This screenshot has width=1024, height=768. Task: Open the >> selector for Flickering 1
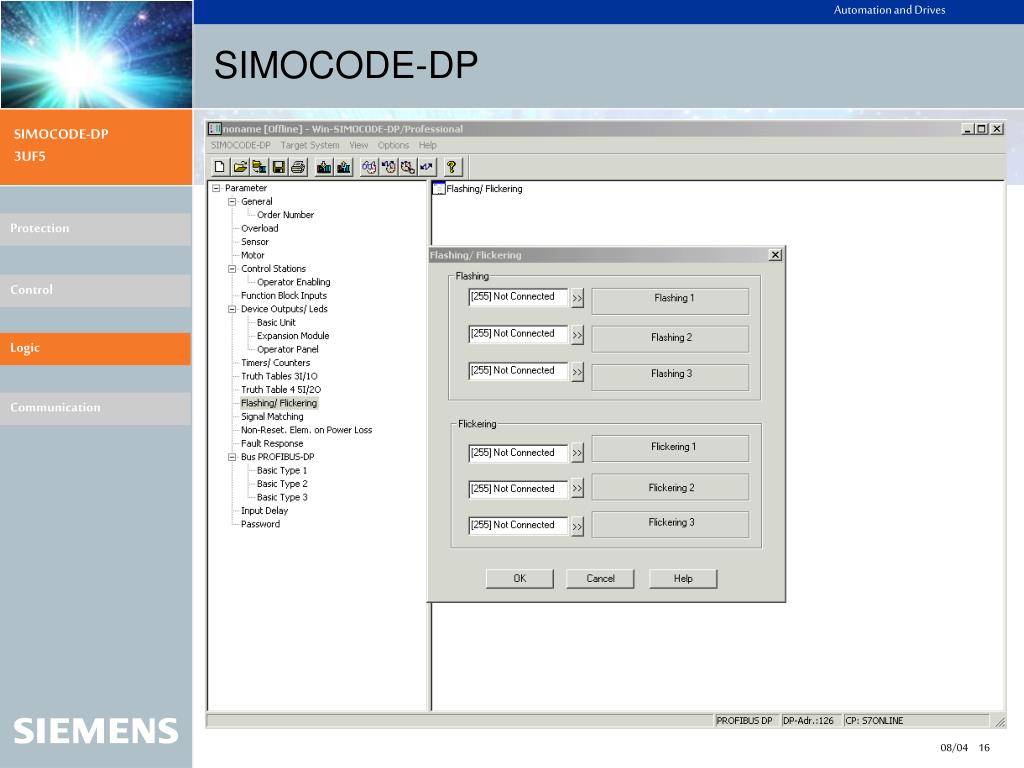coord(577,453)
